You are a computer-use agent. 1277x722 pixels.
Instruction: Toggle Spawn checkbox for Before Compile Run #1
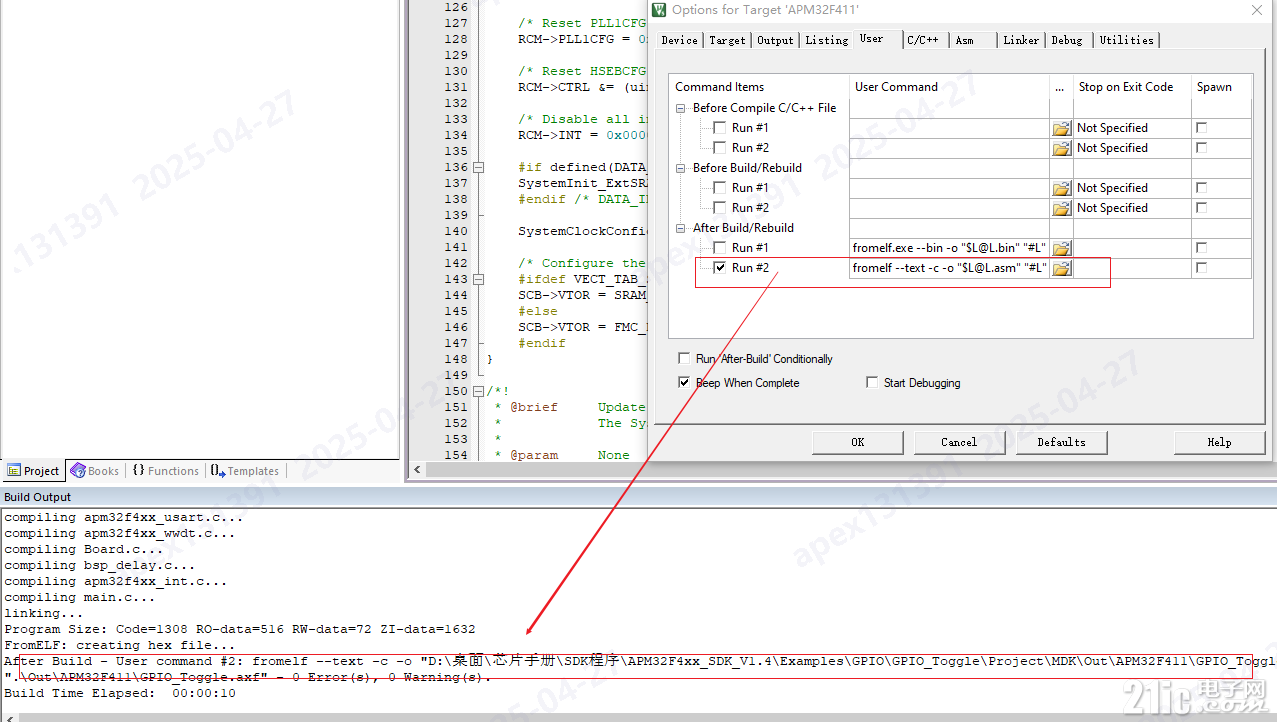pyautogui.click(x=1202, y=128)
